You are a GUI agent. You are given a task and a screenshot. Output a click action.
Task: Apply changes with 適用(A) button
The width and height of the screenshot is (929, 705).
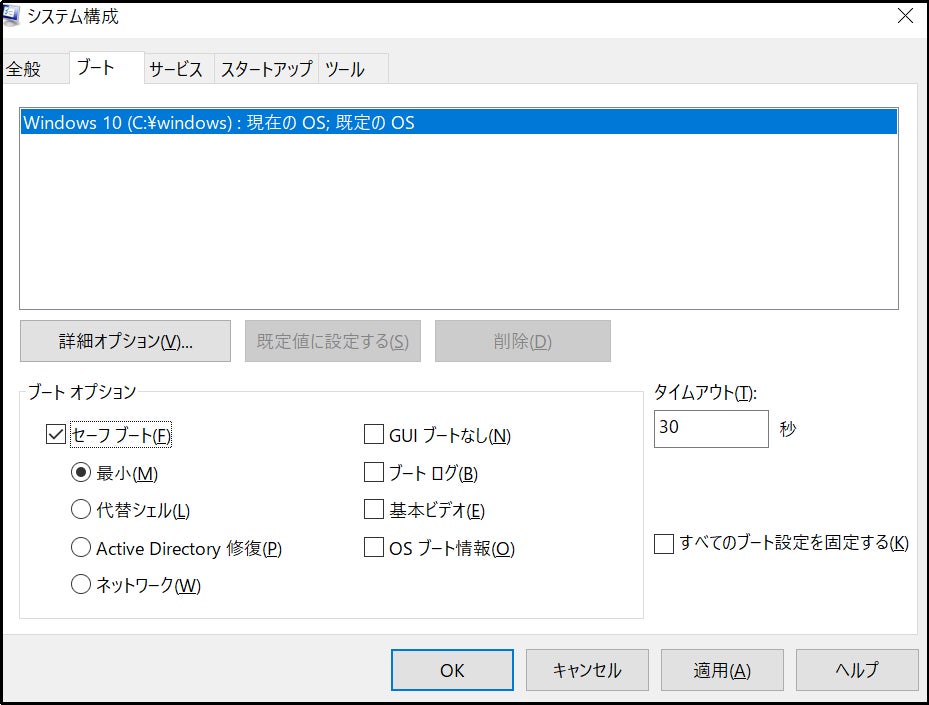tap(722, 670)
